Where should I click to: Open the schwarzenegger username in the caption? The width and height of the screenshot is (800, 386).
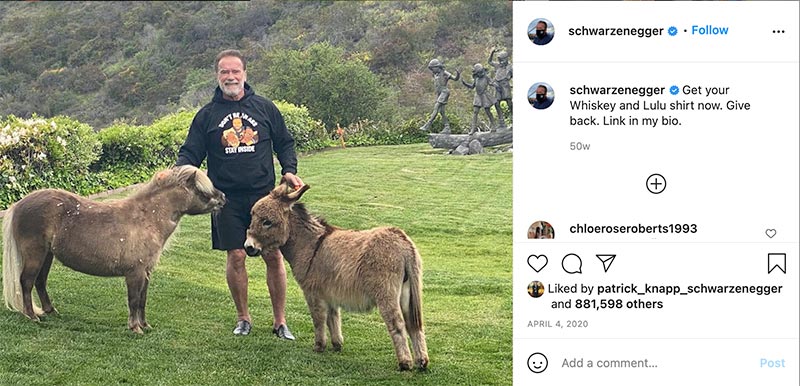tap(617, 90)
